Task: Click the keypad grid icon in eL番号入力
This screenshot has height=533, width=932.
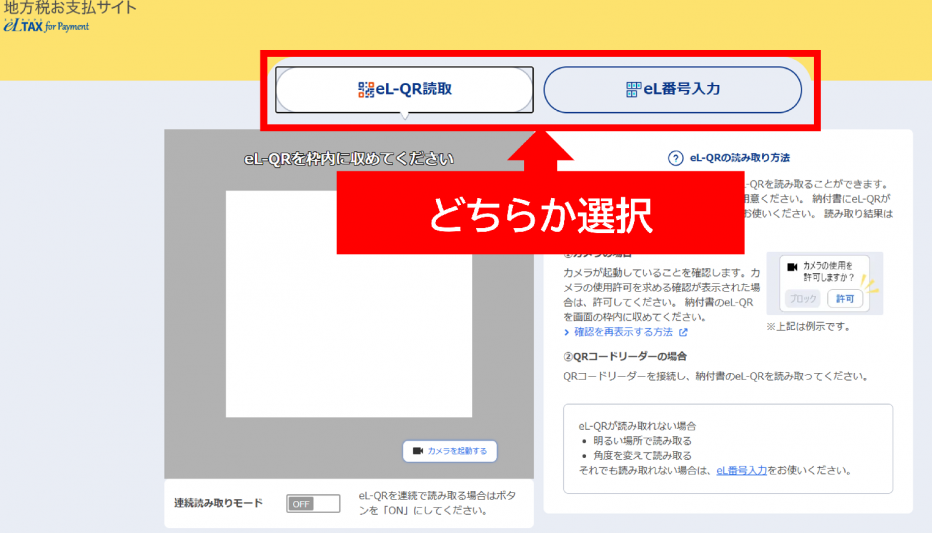Action: (634, 90)
